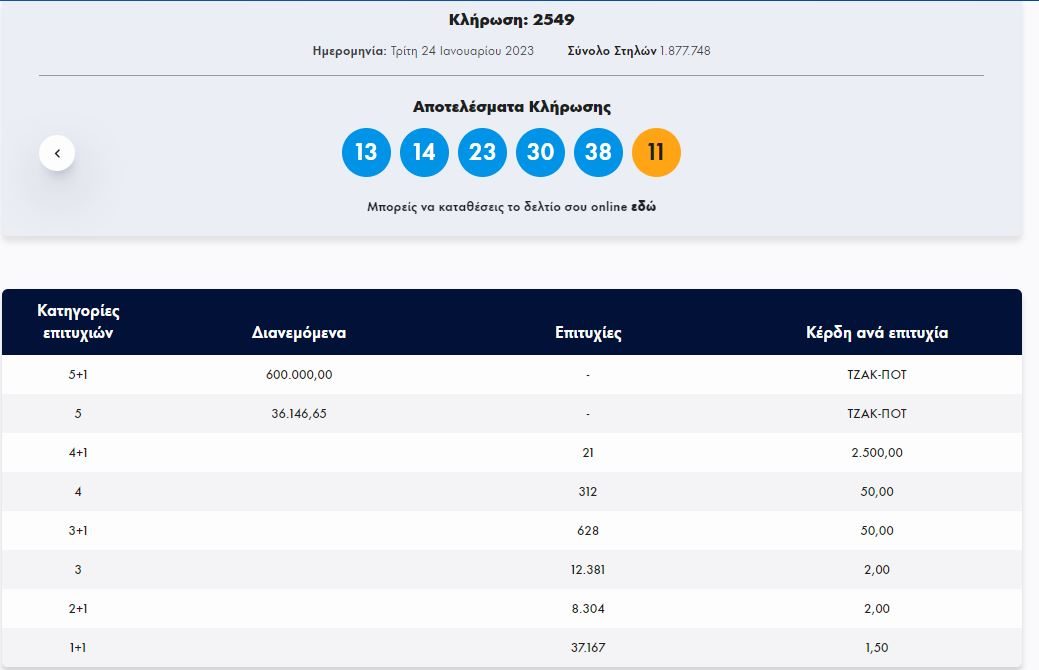Click the Επιτυχίες column header
This screenshot has width=1039, height=670.
587,332
